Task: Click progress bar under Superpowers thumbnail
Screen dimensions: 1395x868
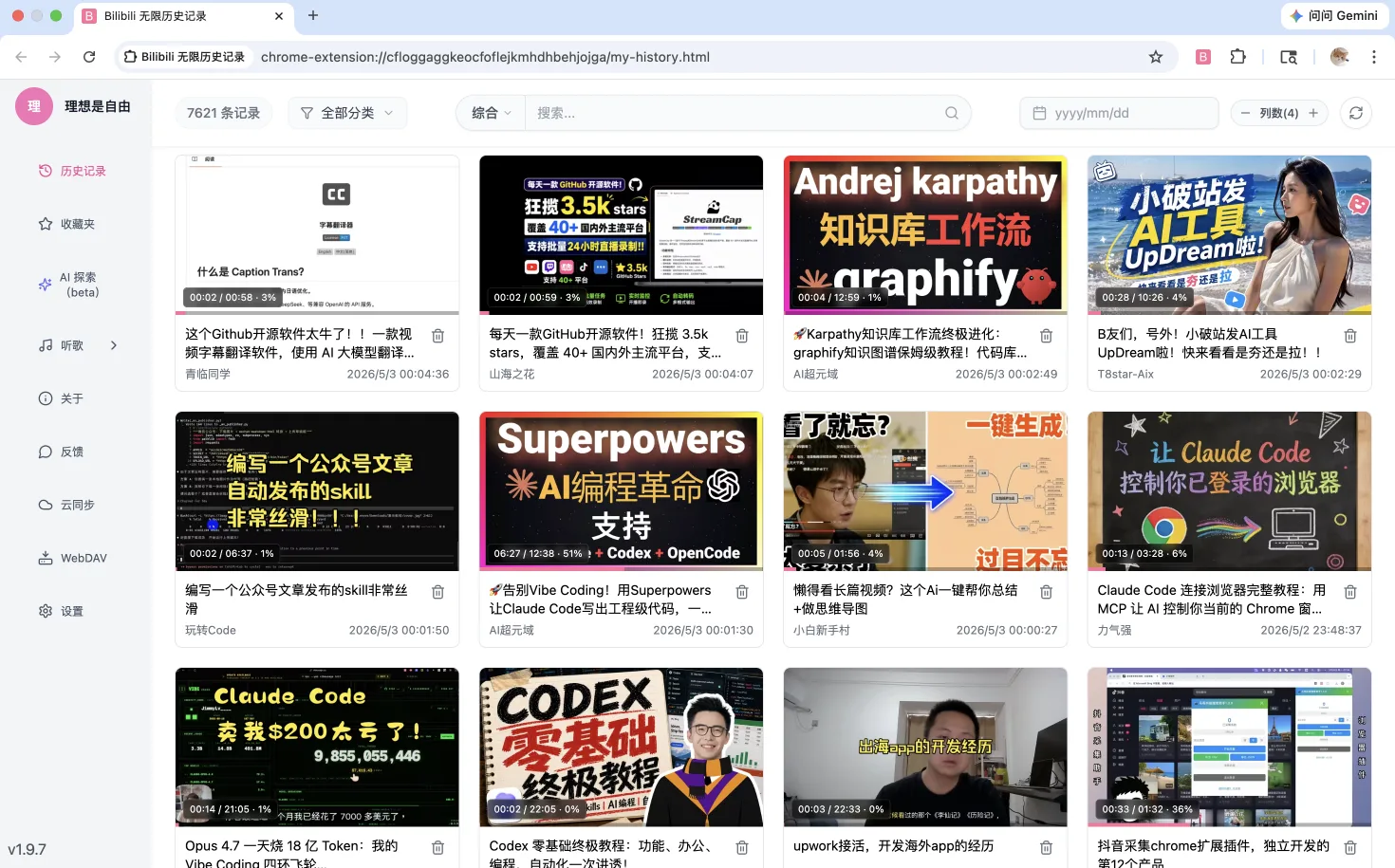Action: tap(622, 569)
